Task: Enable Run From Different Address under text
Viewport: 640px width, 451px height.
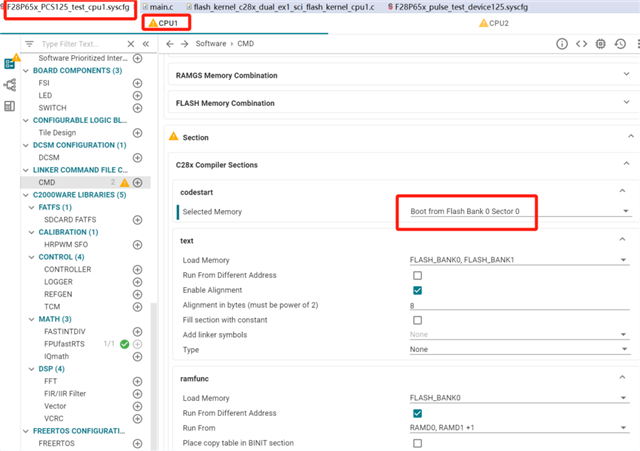Action: click(417, 275)
